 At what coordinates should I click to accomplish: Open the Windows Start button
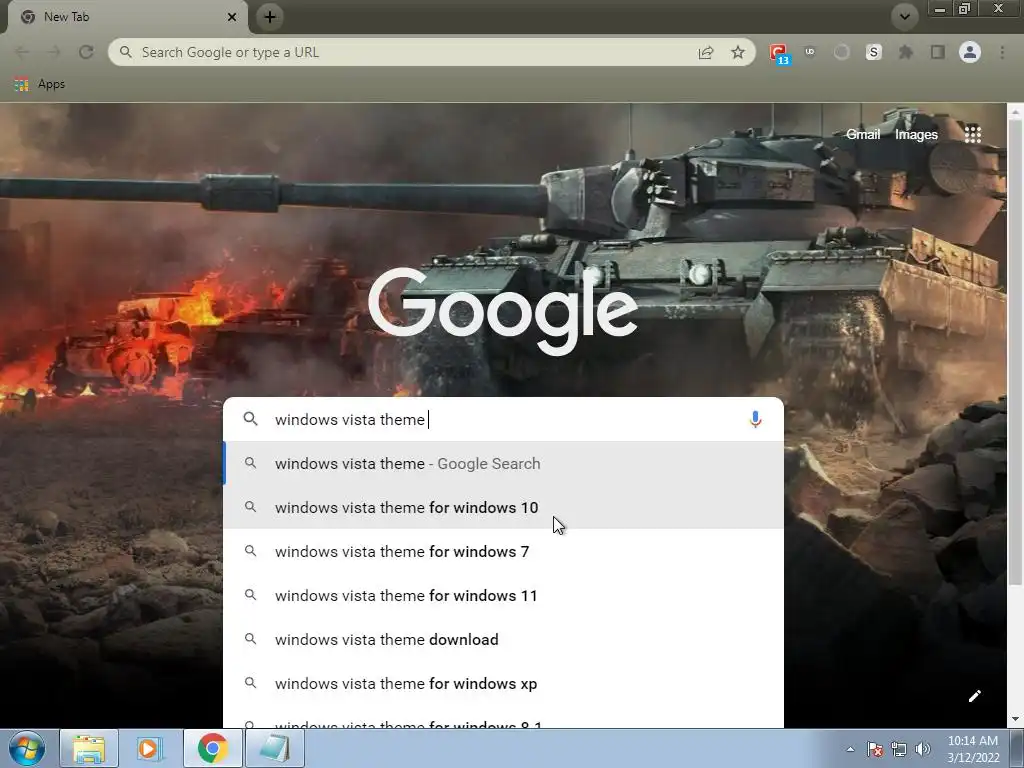pos(27,748)
